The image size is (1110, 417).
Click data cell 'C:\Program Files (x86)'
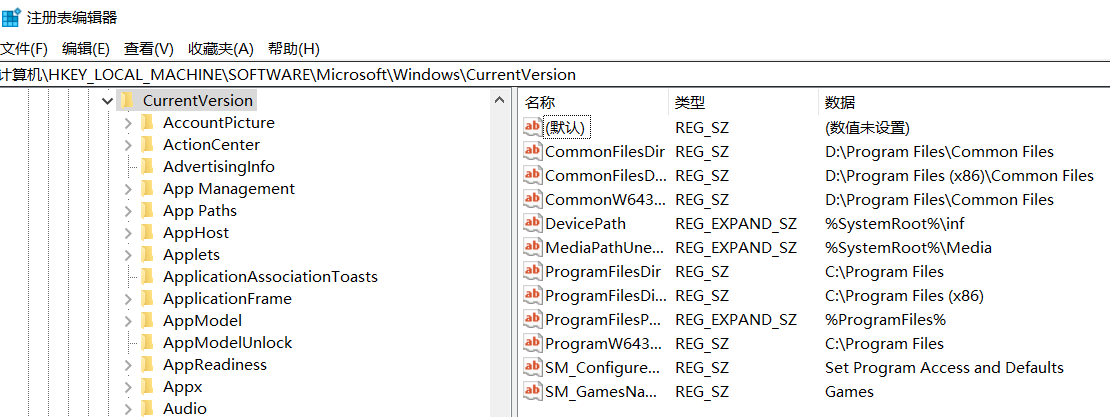pos(904,295)
